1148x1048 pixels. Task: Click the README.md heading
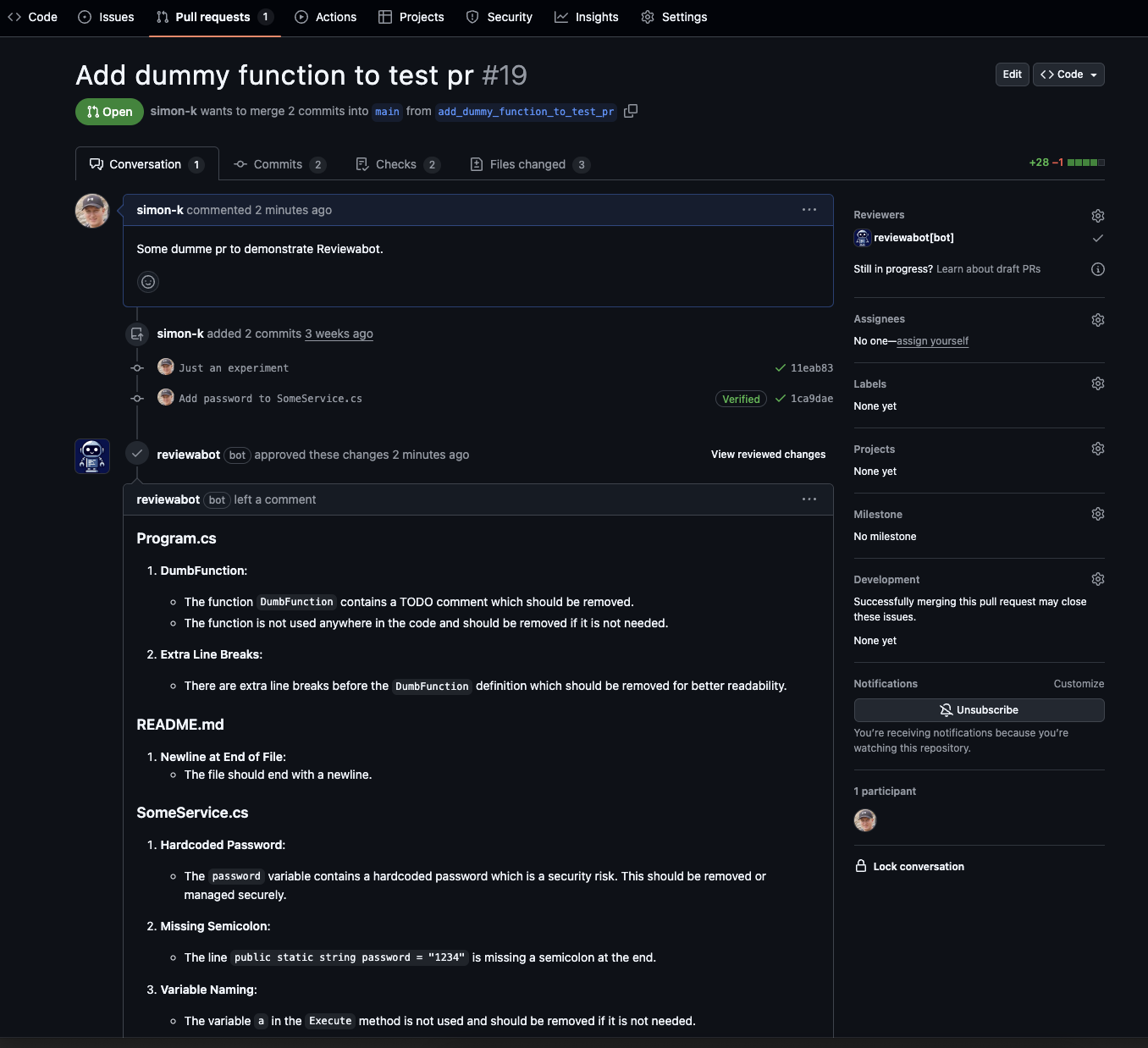coord(180,725)
